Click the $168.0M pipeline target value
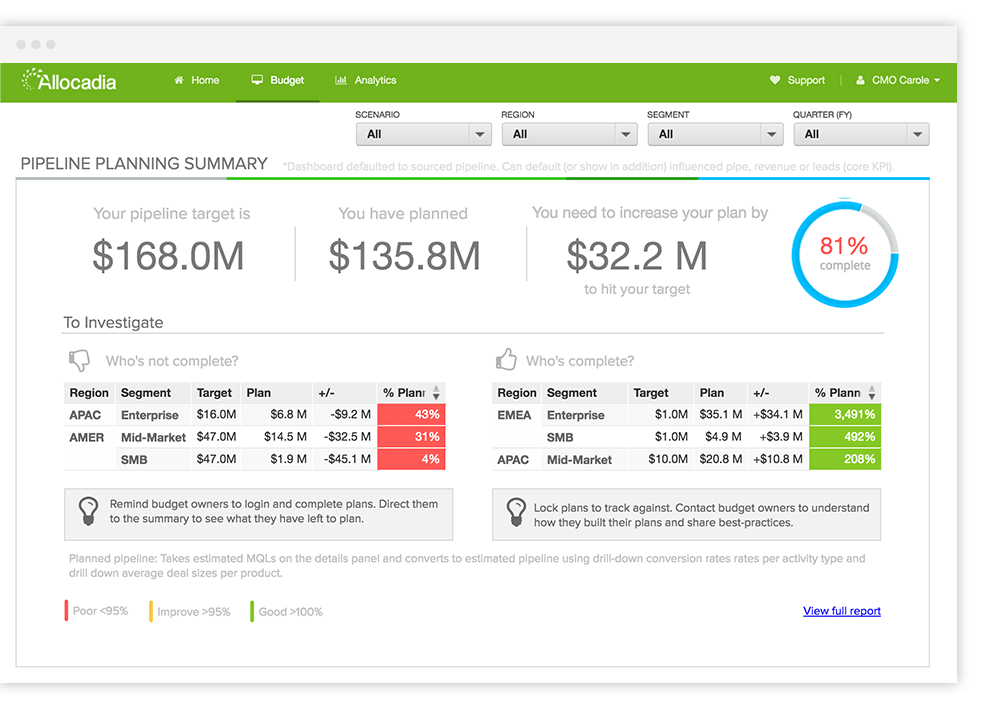1000x712 pixels. [168, 256]
